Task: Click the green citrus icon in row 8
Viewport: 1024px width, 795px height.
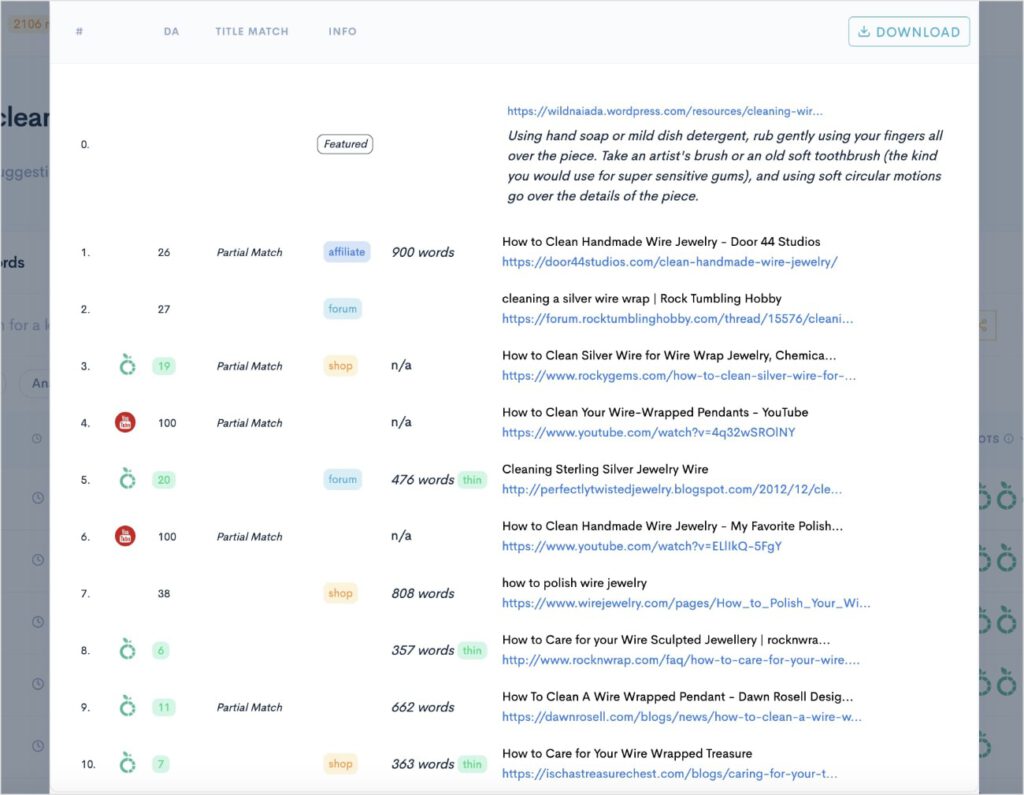Action: [127, 650]
